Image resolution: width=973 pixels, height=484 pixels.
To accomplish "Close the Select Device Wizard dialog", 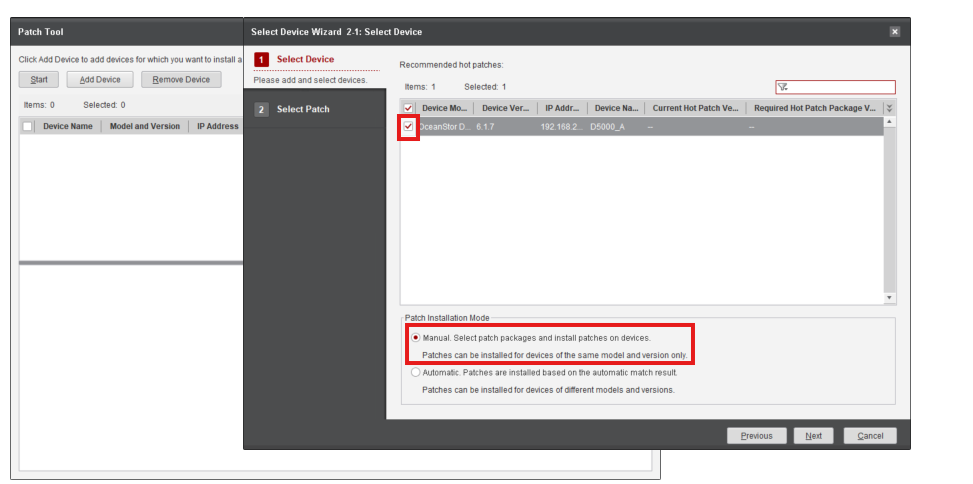I will coord(894,32).
